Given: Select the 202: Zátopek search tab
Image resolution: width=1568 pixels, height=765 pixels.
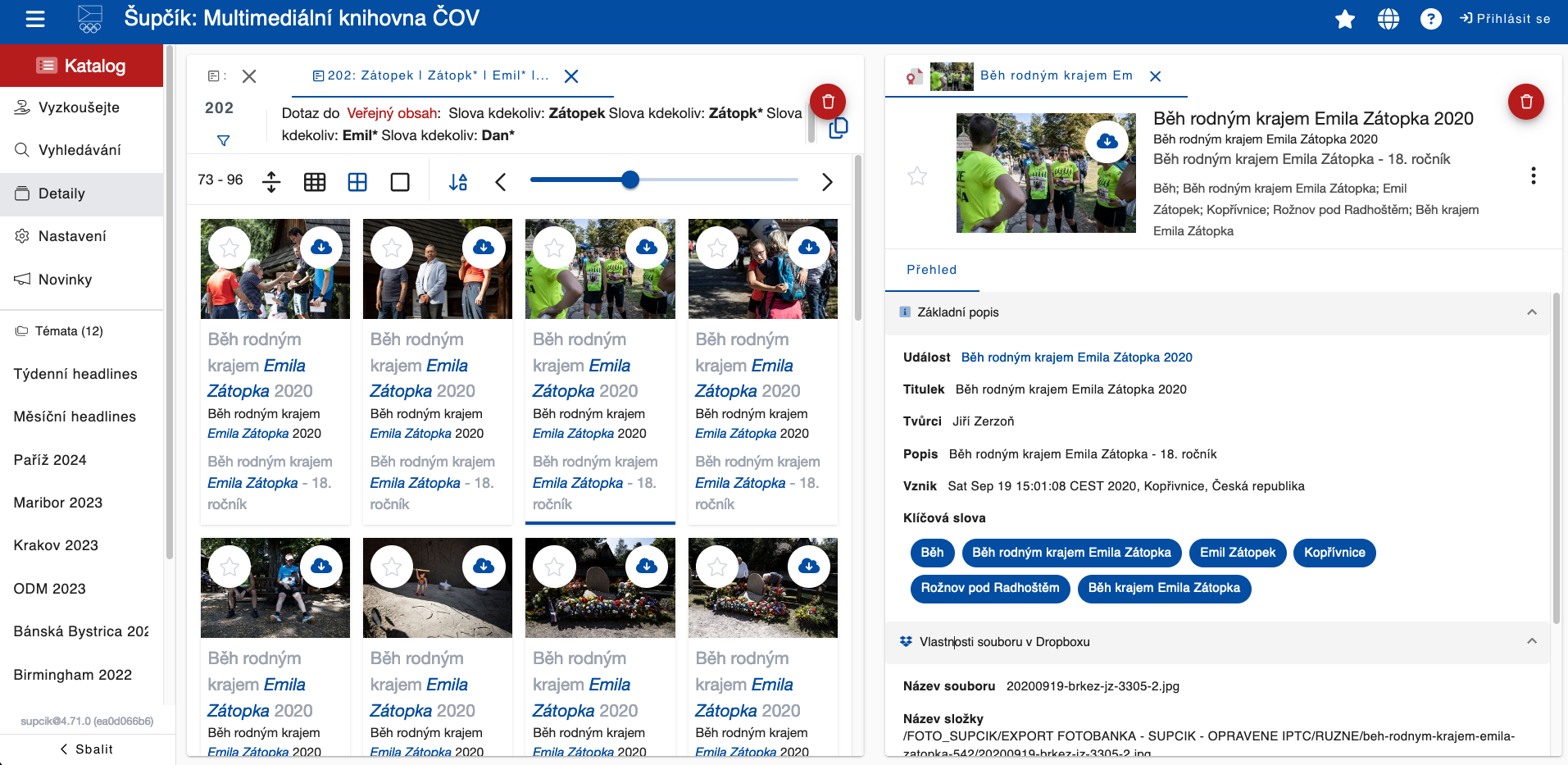Looking at the screenshot, I should [430, 75].
